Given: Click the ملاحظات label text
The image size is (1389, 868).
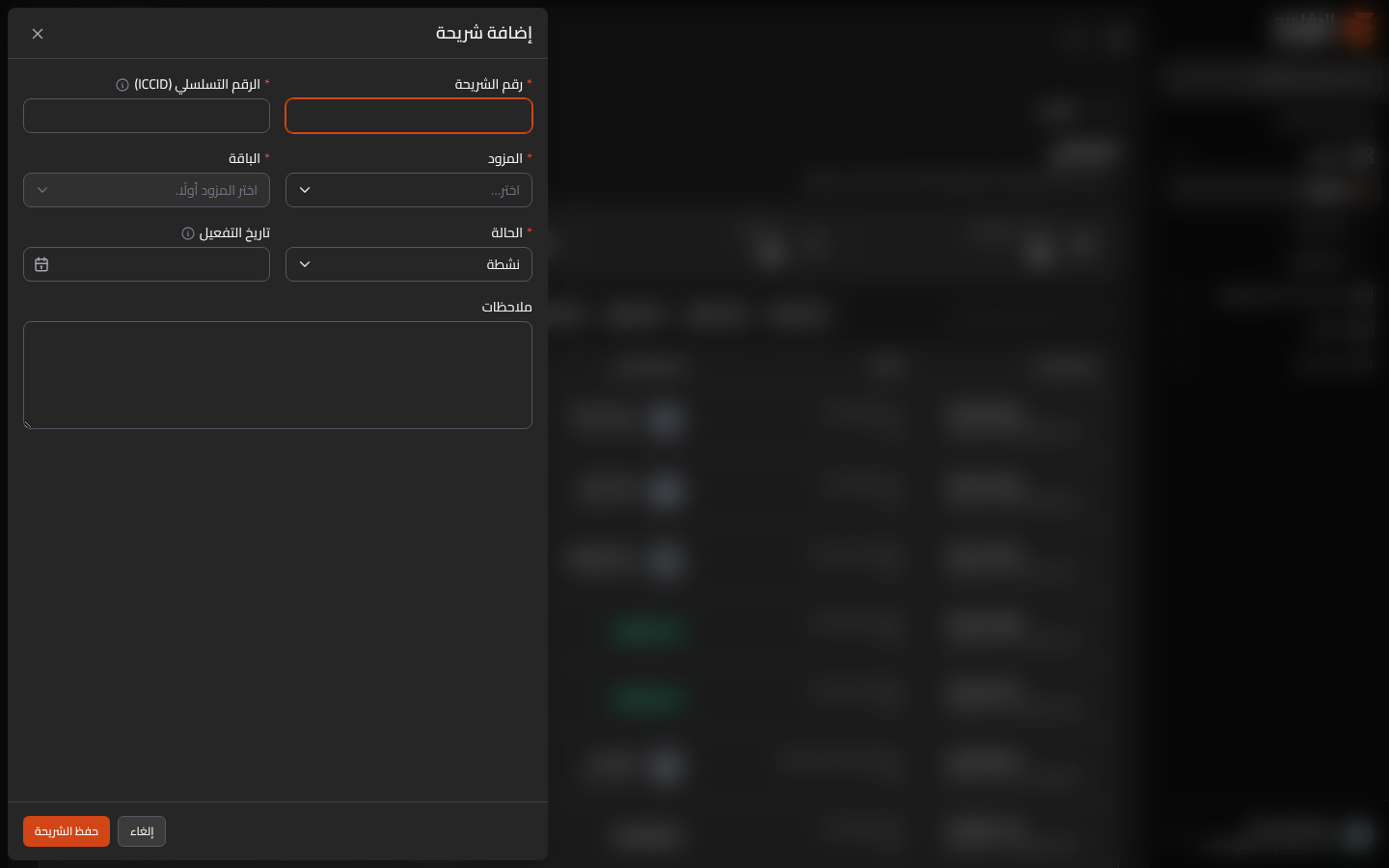Looking at the screenshot, I should click(507, 308).
